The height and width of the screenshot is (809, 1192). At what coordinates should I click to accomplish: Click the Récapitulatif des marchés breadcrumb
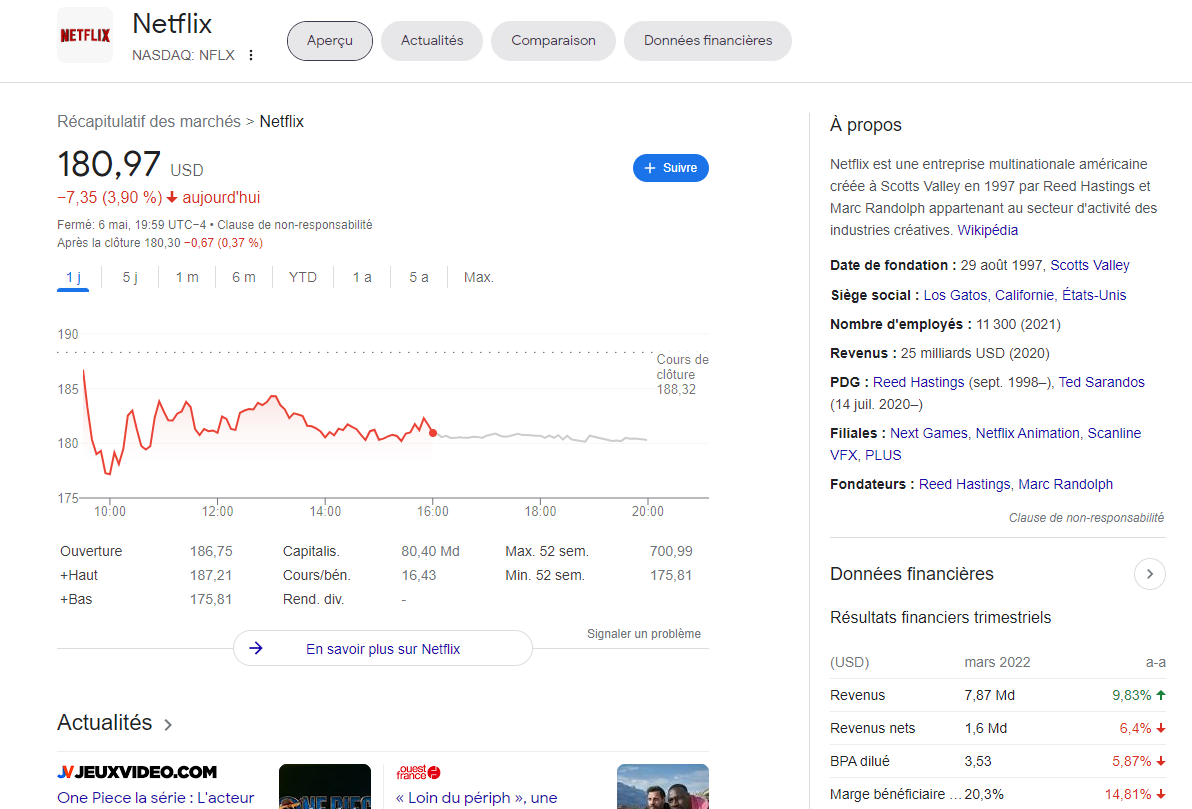click(x=149, y=122)
